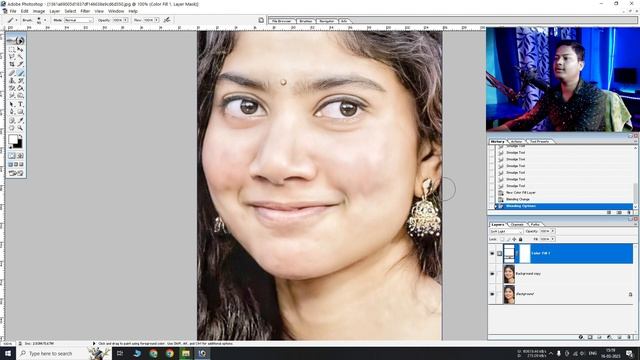Add layer style from Layers panel footer
Viewport: 640px width, 360px height.
pos(580,337)
